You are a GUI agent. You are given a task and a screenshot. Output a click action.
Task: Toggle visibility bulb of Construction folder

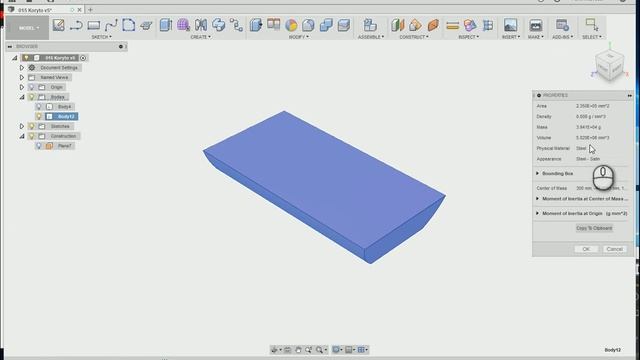[x=31, y=136]
